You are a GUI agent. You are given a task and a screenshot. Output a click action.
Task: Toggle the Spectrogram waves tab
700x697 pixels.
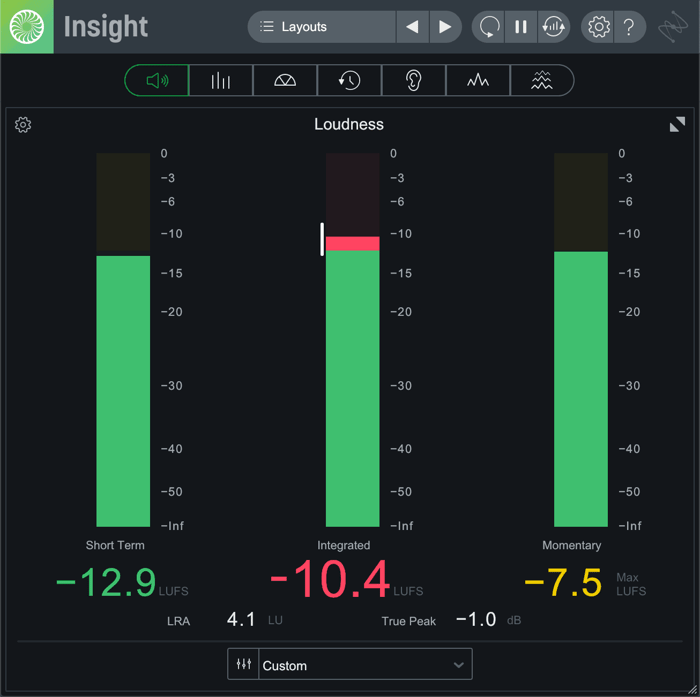click(x=542, y=80)
